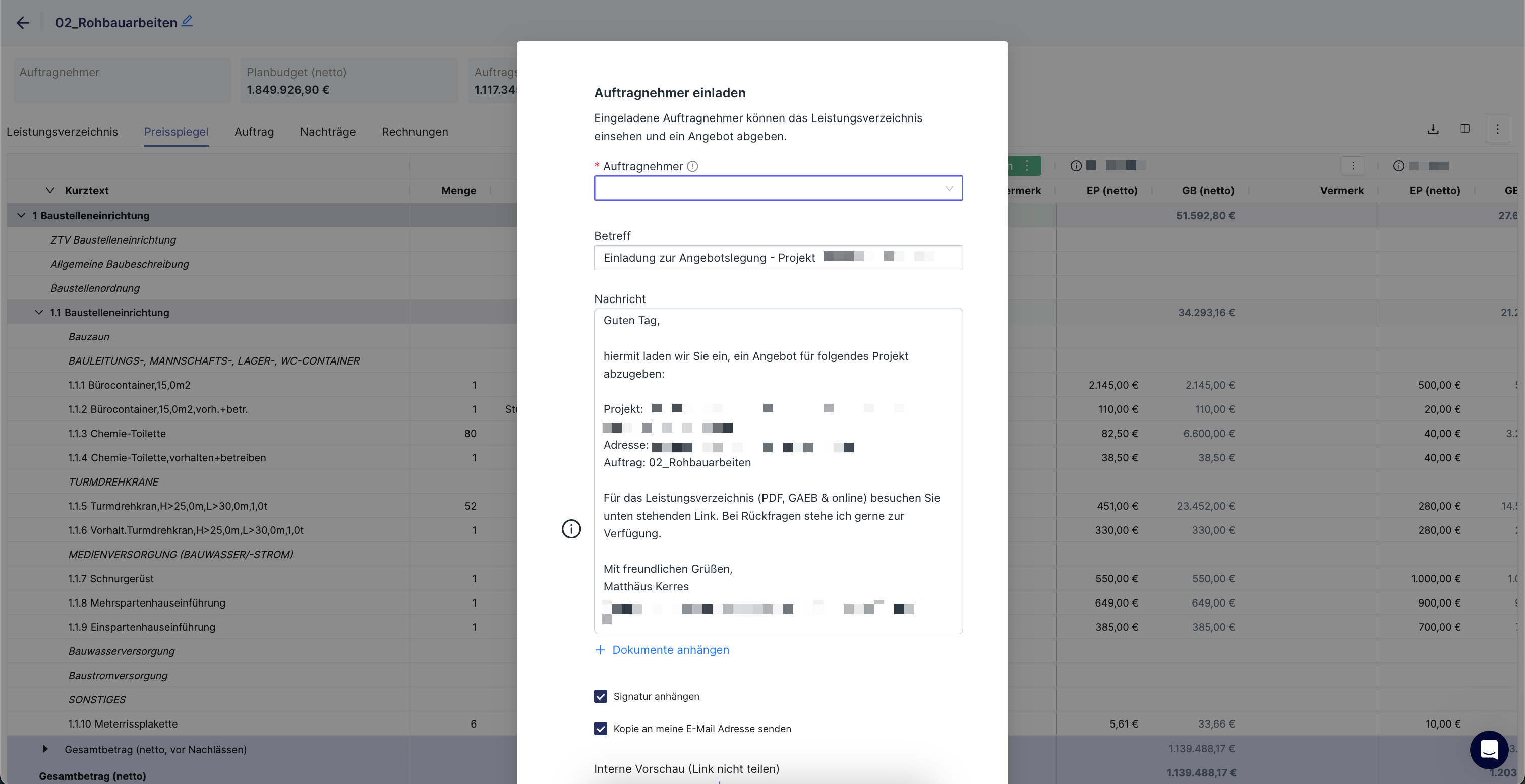Click the 51.592,80 € group total cell
The image size is (1525, 784).
[1205, 215]
